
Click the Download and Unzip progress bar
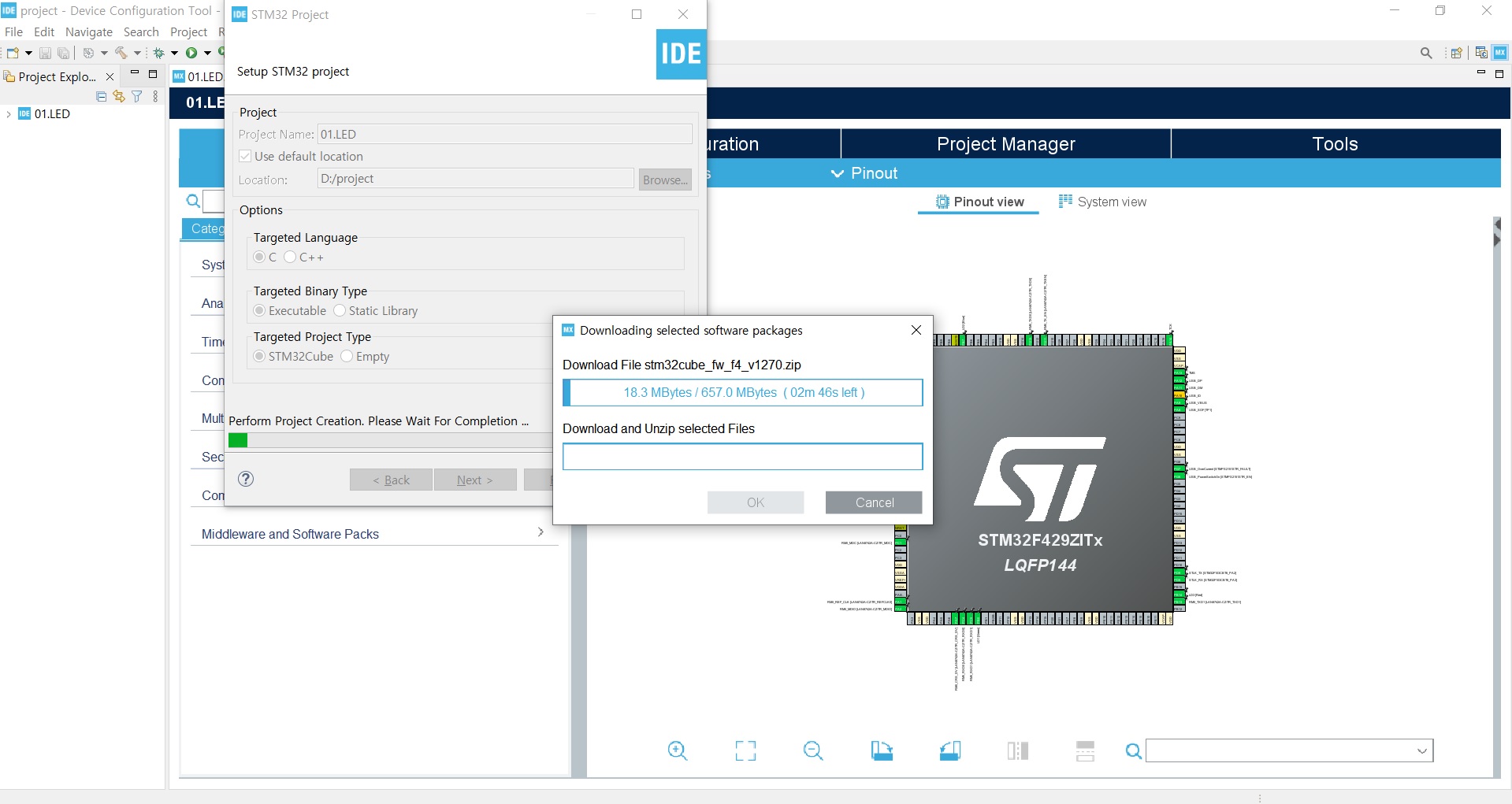743,457
